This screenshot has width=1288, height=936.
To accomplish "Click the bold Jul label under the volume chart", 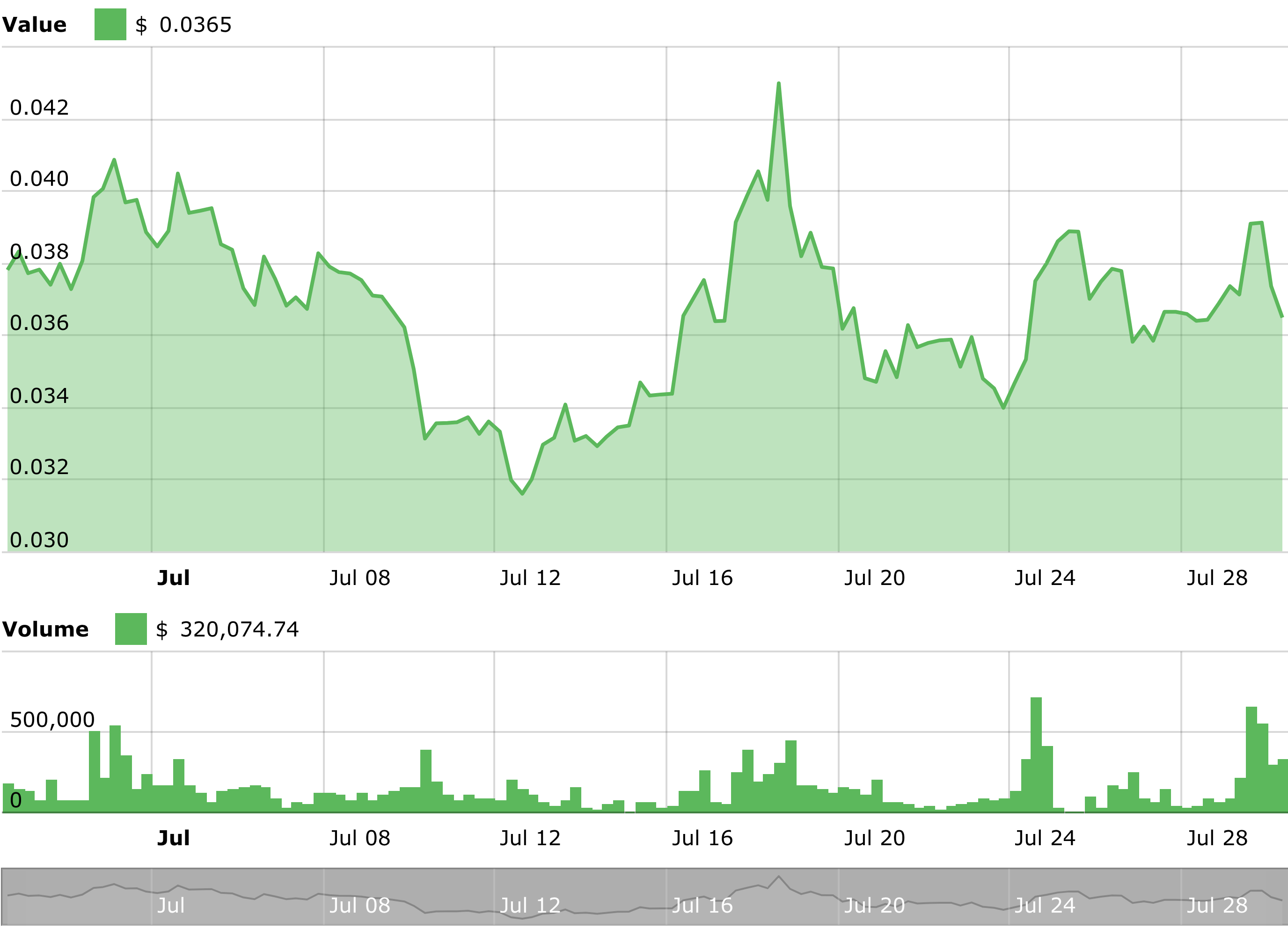I will pyautogui.click(x=173, y=838).
